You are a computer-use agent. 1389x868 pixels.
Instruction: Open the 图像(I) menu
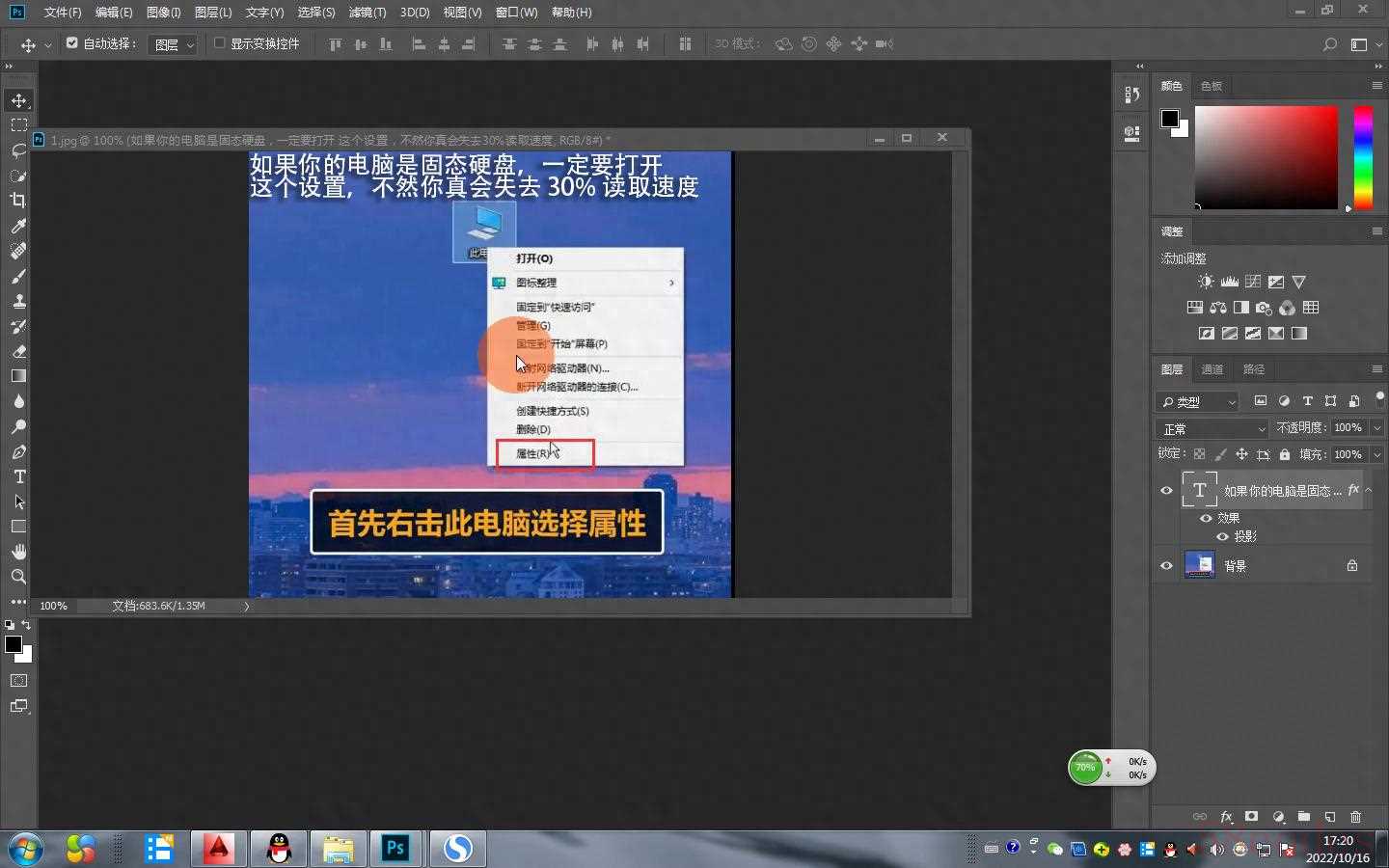(x=163, y=13)
